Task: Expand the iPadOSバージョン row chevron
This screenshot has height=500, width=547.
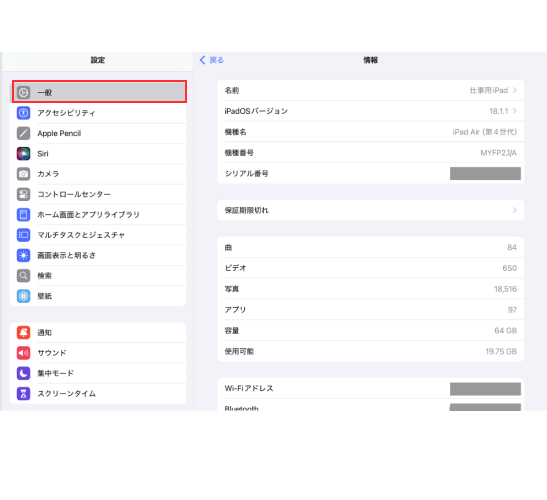Action: (x=515, y=111)
